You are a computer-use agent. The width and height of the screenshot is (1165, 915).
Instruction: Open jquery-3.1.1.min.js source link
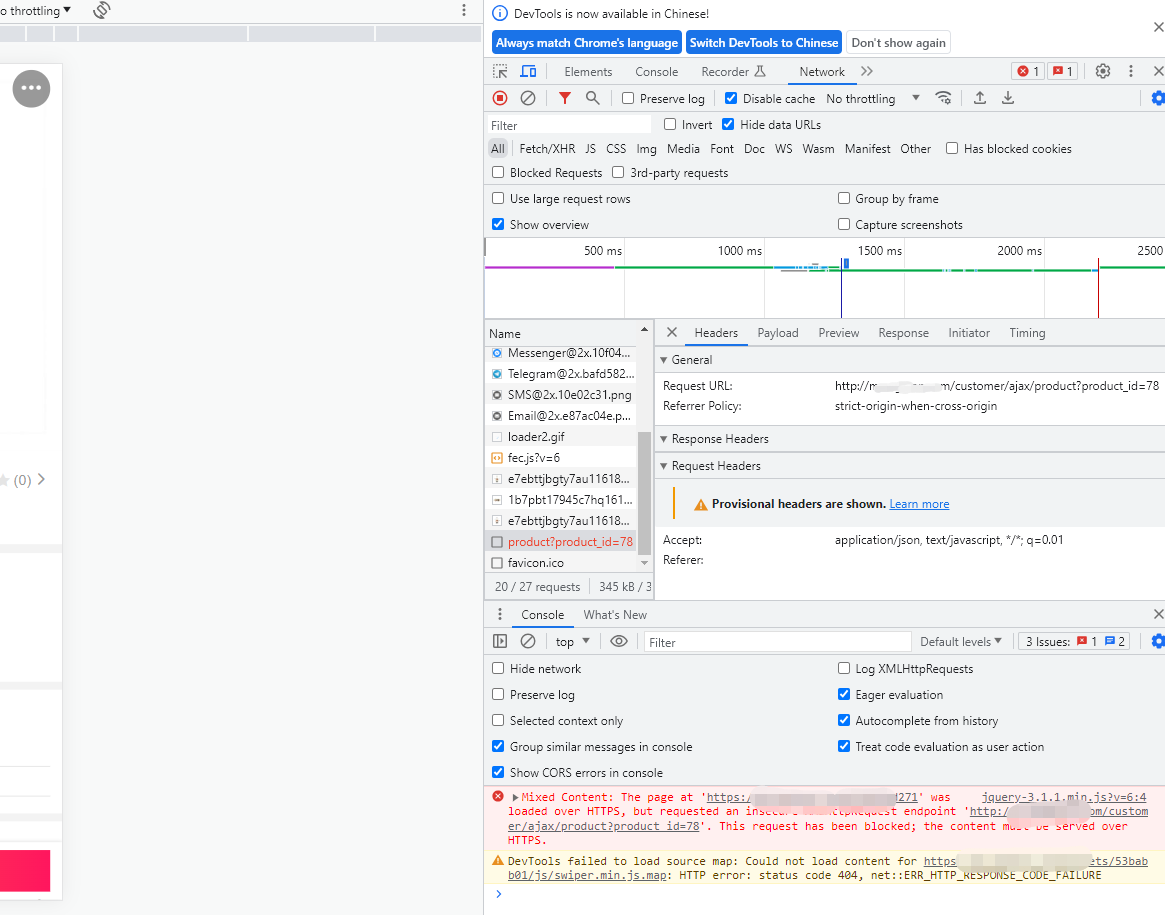[1063, 797]
